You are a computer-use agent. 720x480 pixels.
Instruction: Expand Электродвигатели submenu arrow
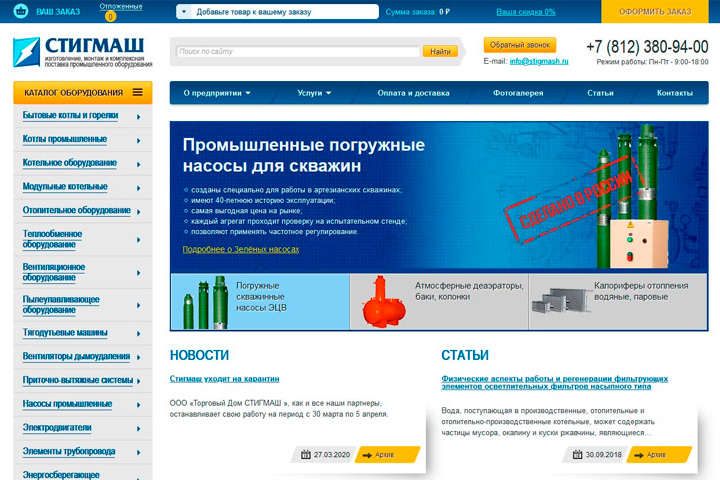[x=138, y=429]
